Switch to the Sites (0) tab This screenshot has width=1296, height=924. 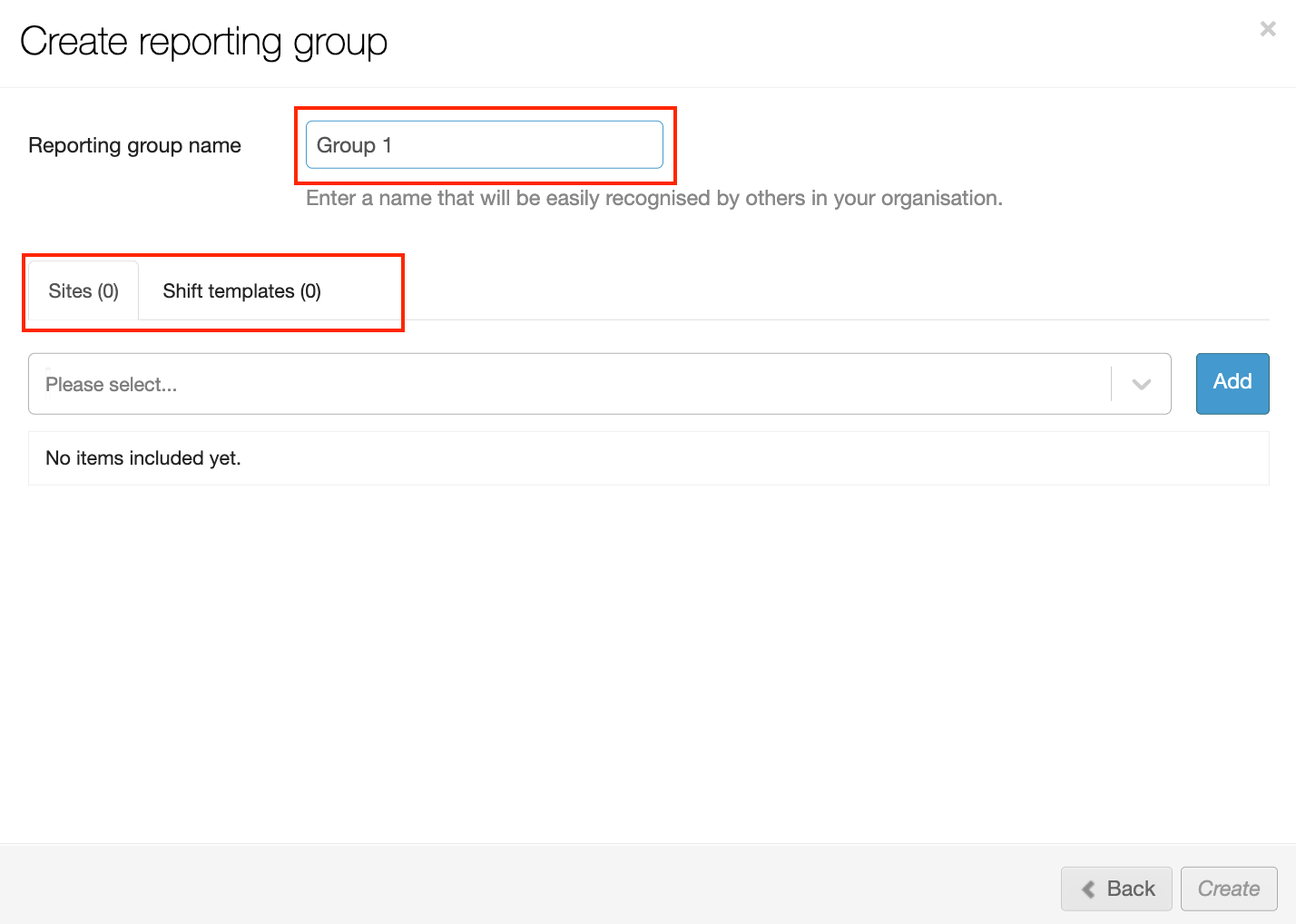pyautogui.click(x=83, y=291)
